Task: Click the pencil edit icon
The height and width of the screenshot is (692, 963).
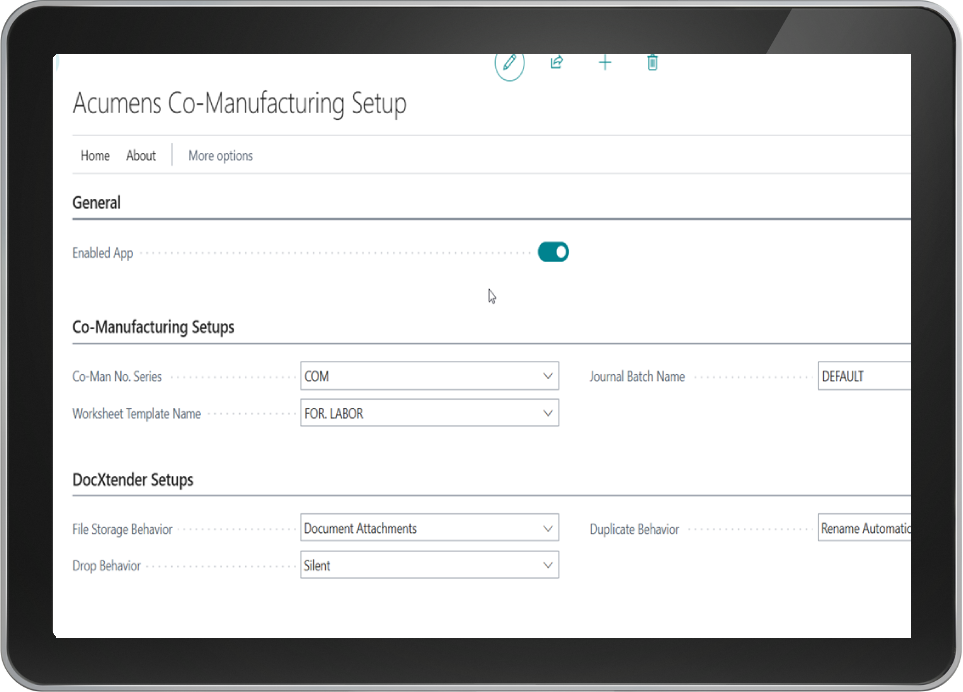Action: (509, 64)
